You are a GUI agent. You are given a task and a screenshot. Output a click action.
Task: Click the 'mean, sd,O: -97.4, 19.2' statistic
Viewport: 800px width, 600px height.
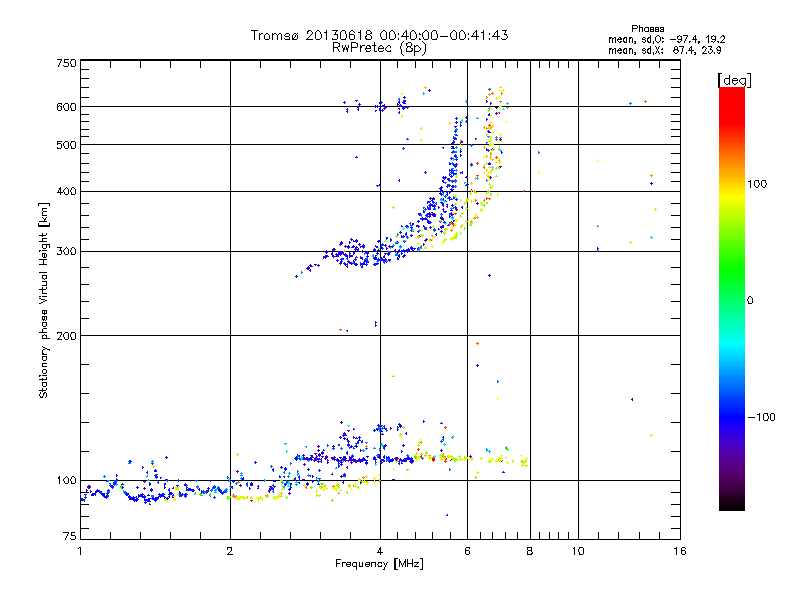666,39
